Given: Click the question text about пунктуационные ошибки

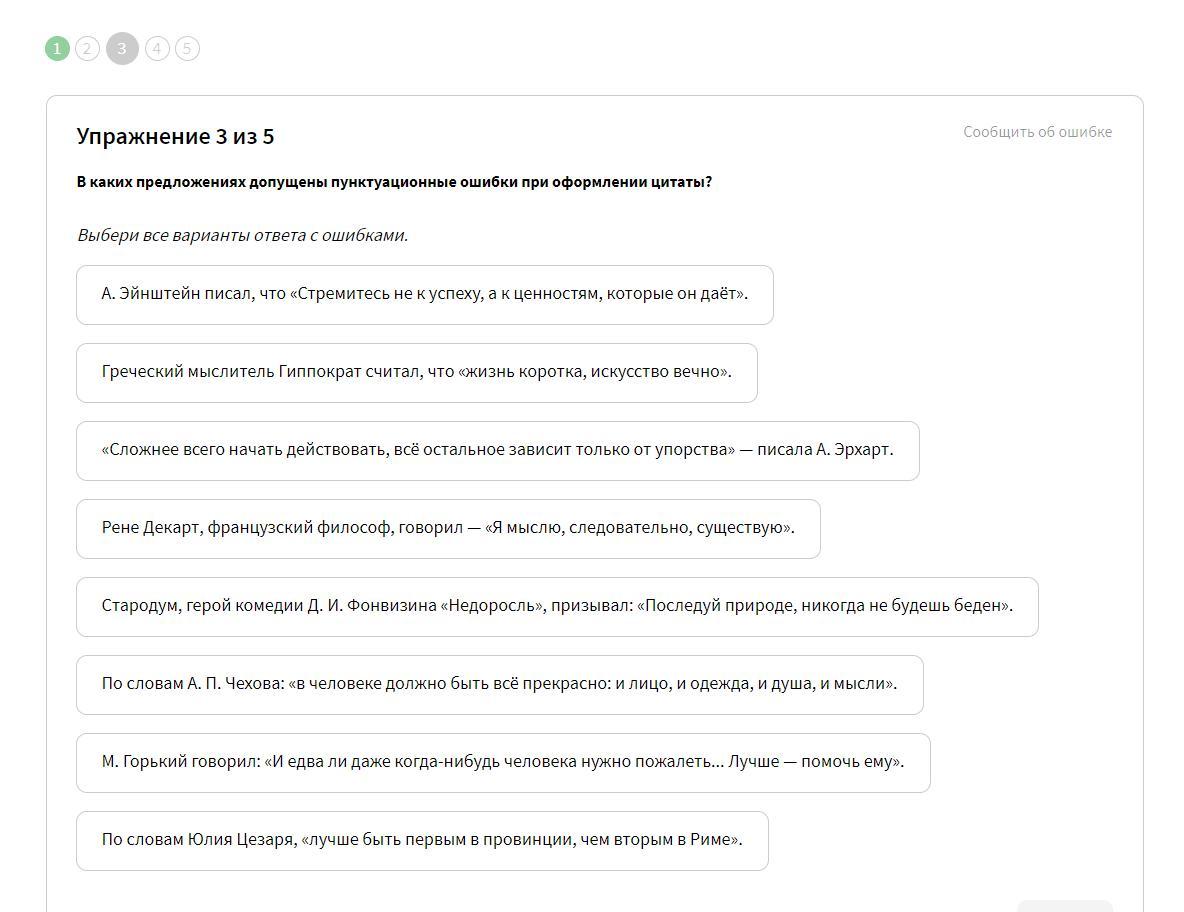Looking at the screenshot, I should (394, 182).
